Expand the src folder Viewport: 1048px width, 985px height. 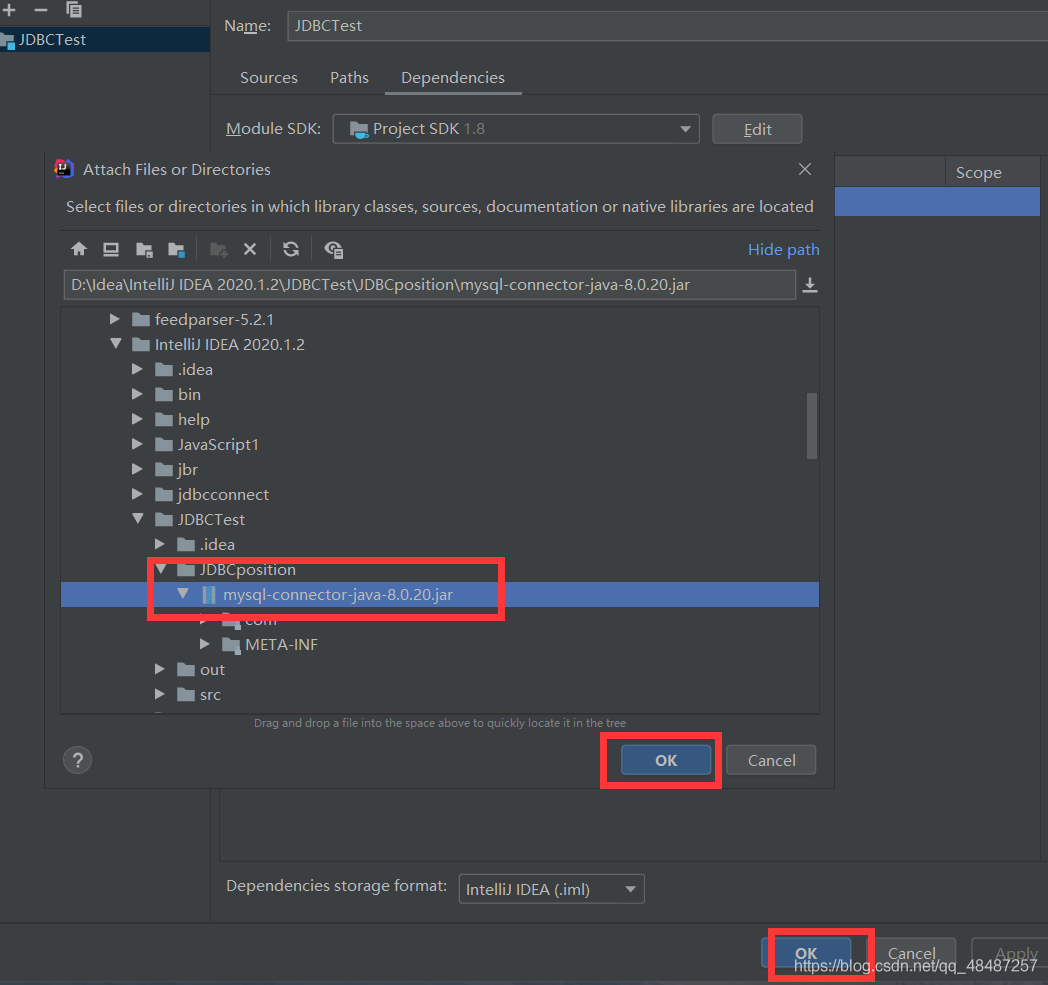pos(160,694)
